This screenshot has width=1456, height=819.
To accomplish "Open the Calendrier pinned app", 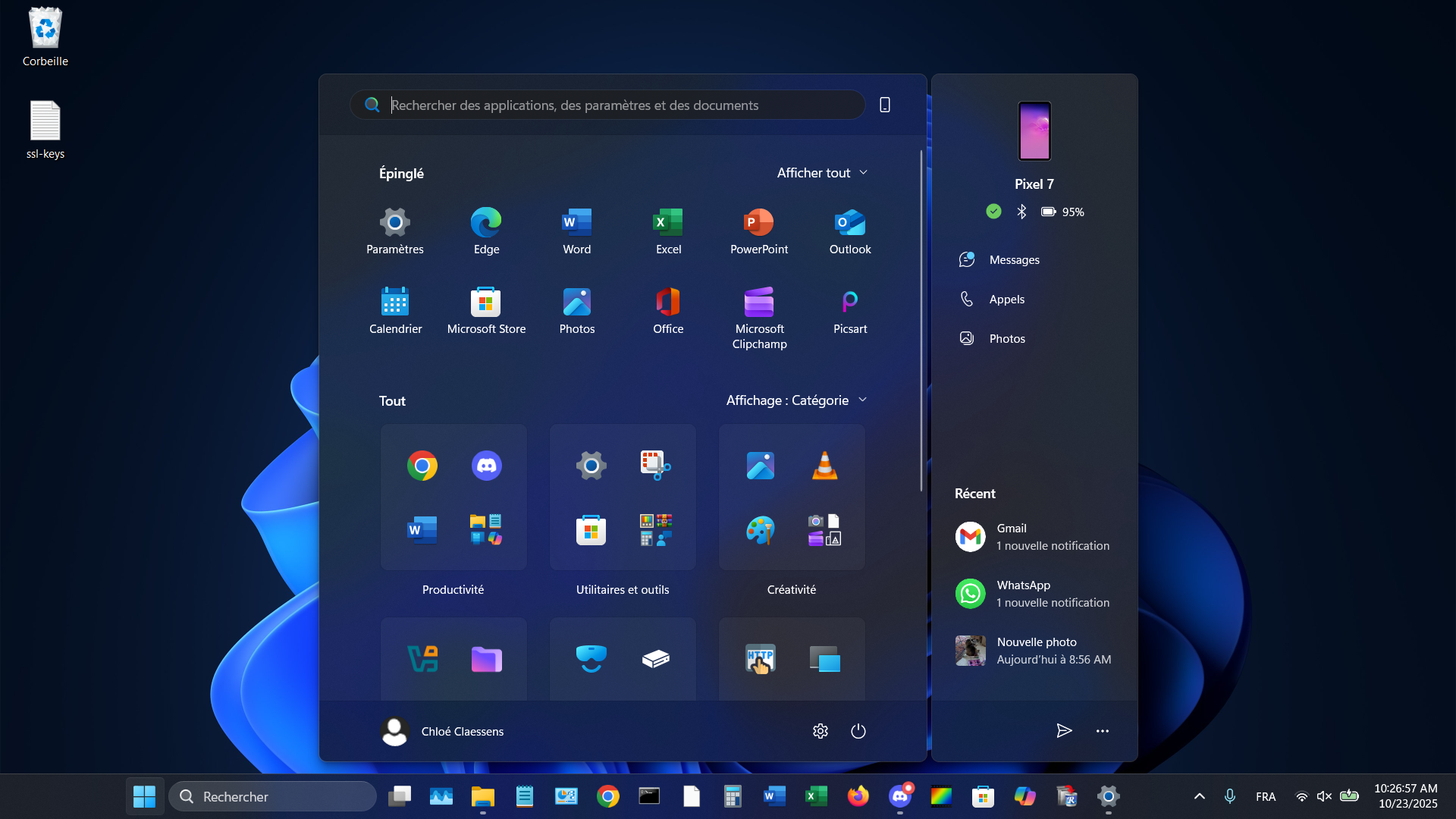I will (x=395, y=311).
